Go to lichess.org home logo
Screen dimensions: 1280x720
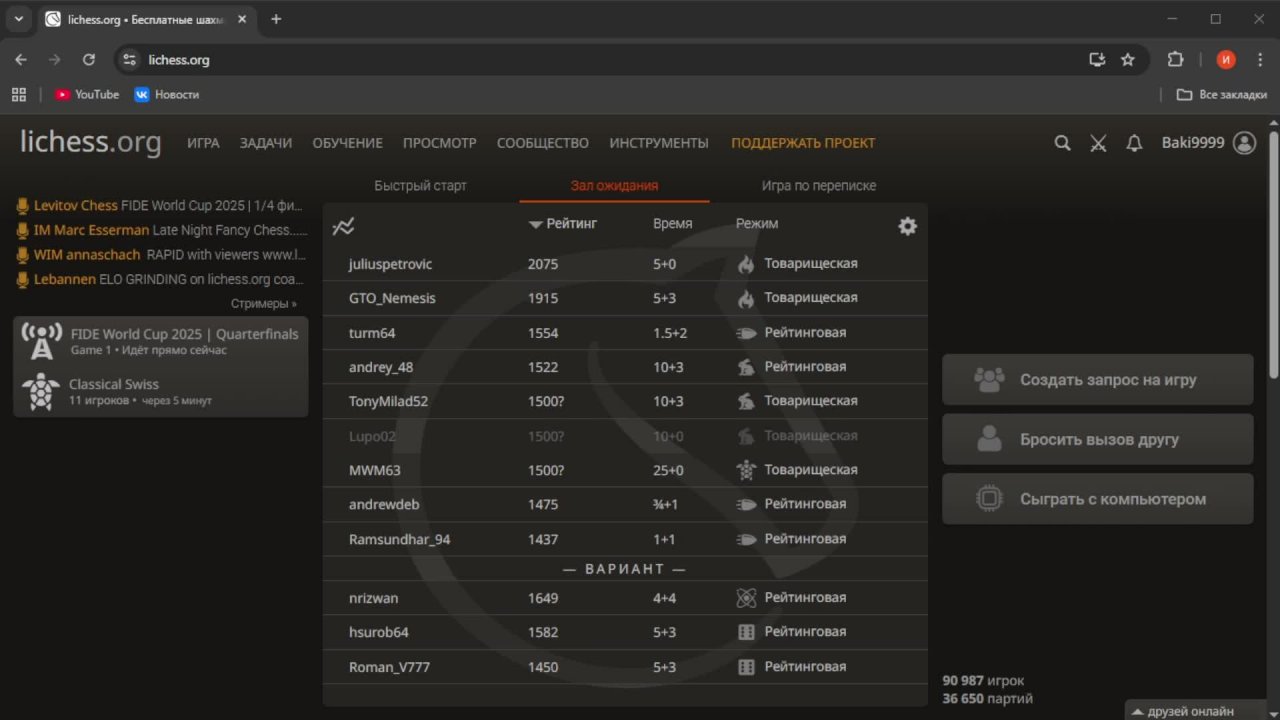coord(91,142)
